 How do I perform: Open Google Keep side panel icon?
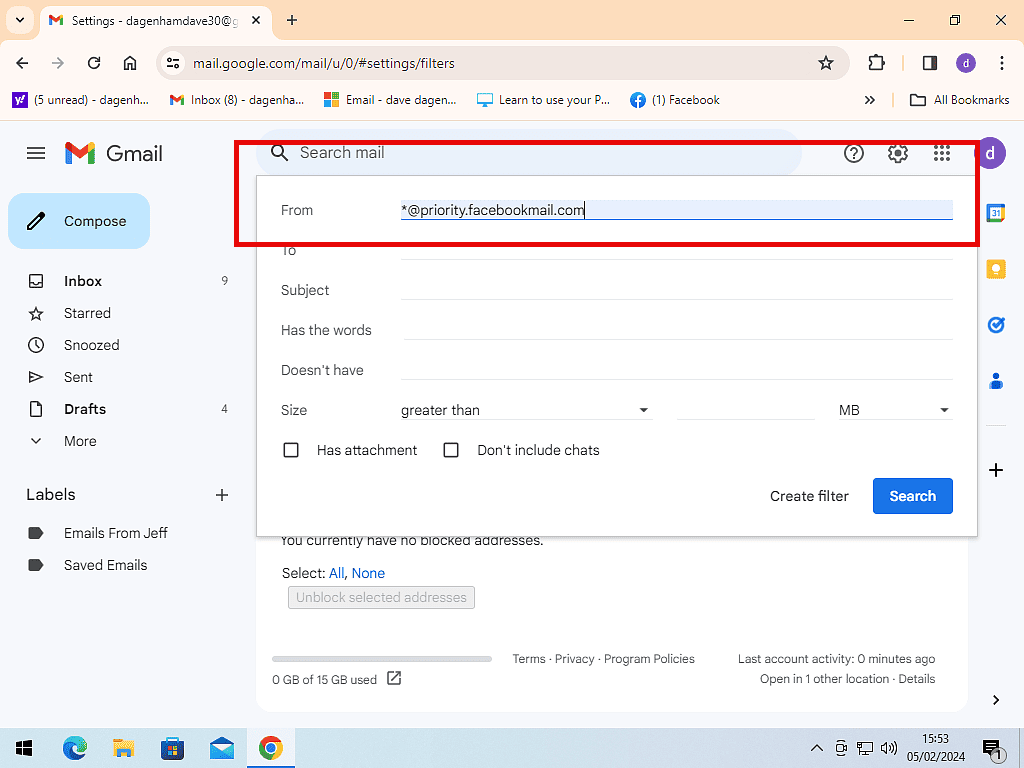(x=996, y=269)
